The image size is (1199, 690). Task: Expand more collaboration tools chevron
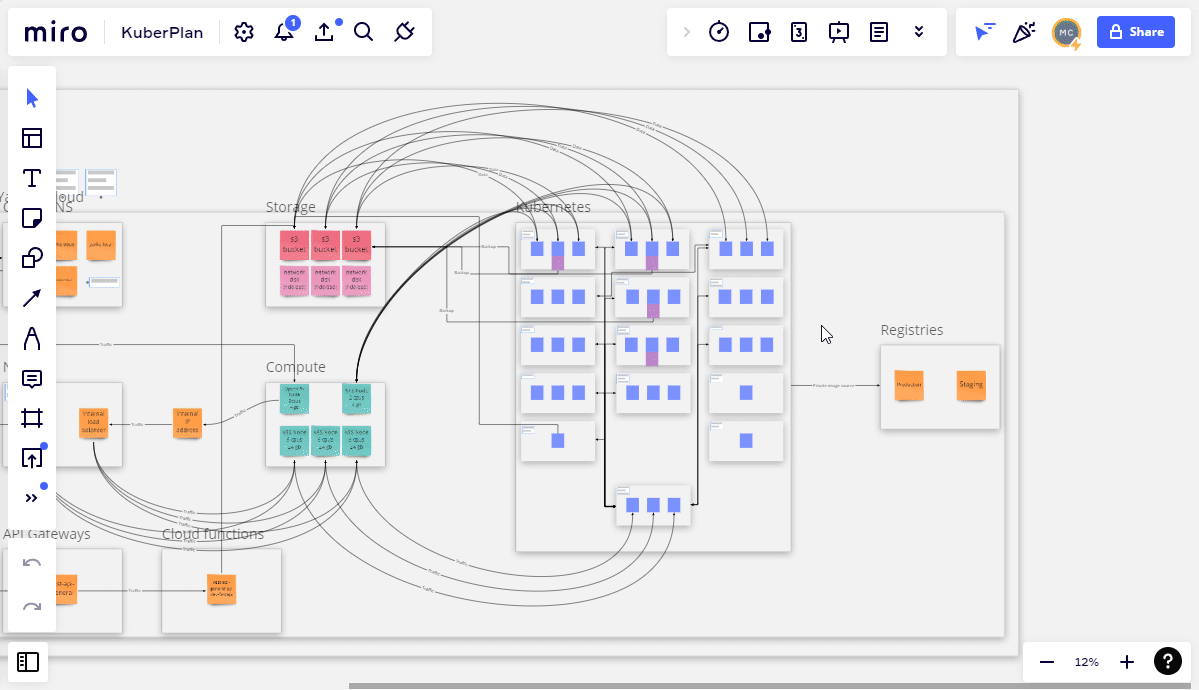[919, 32]
